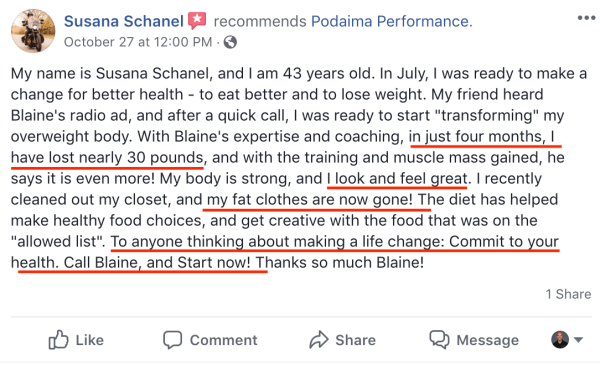Expand the dropdown arrow next to small avatar

click(578, 340)
